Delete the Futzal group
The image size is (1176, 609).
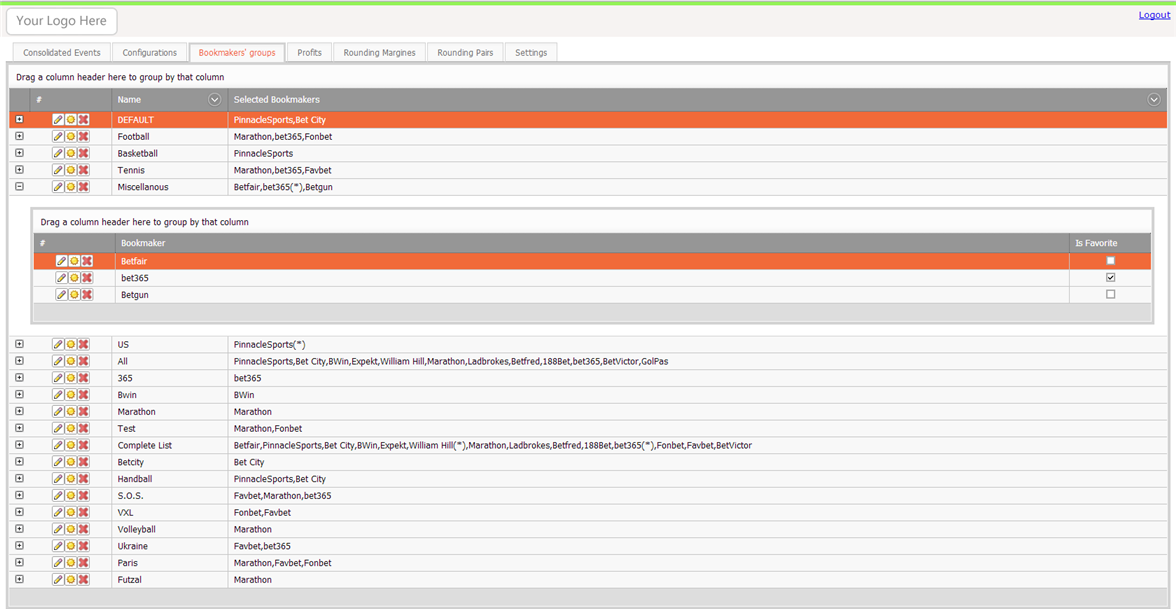[x=84, y=580]
